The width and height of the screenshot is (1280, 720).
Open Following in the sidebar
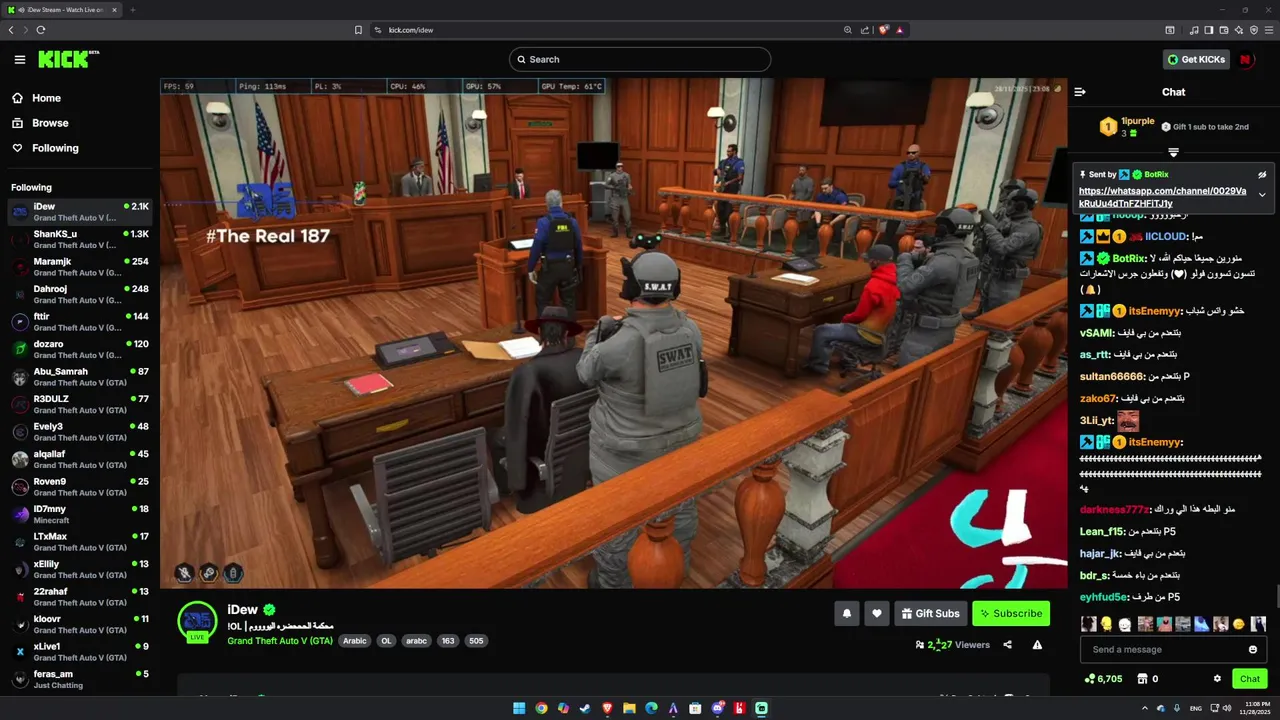click(x=55, y=148)
